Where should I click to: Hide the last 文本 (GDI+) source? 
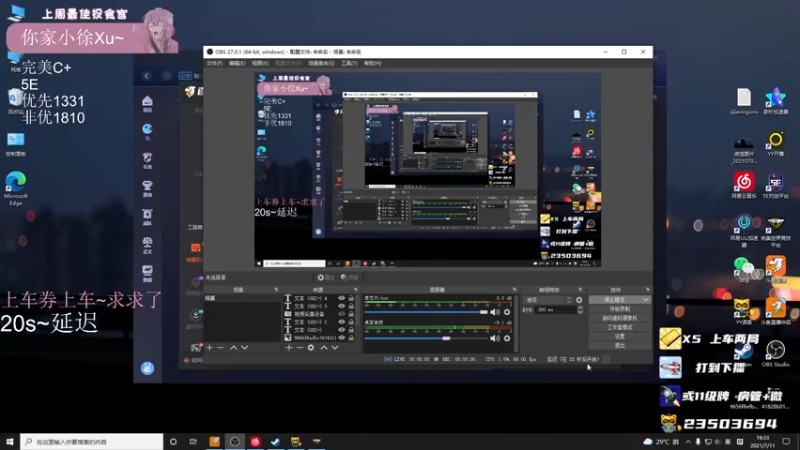coord(342,330)
